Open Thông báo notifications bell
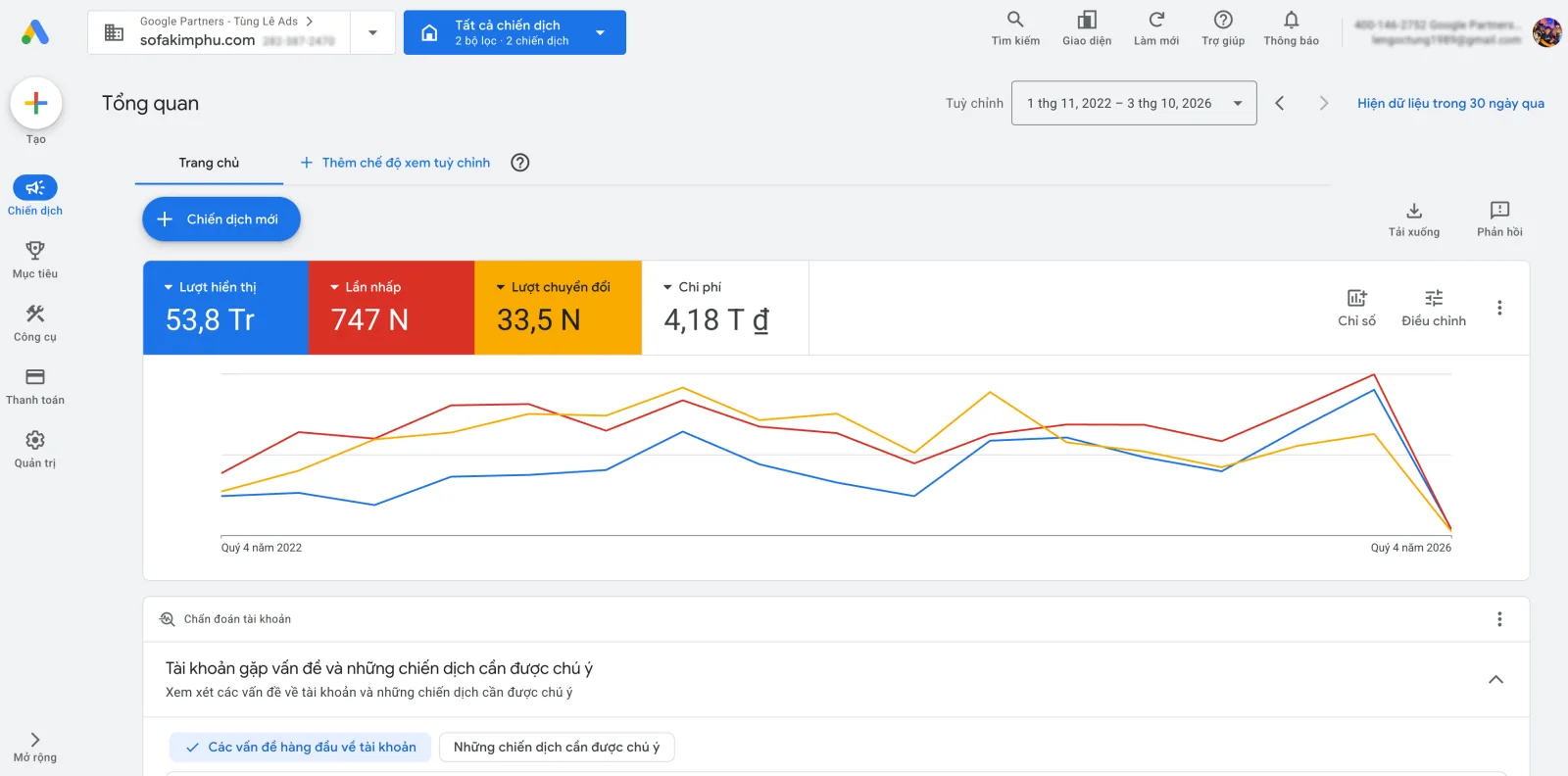The height and width of the screenshot is (776, 1568). 1292,28
